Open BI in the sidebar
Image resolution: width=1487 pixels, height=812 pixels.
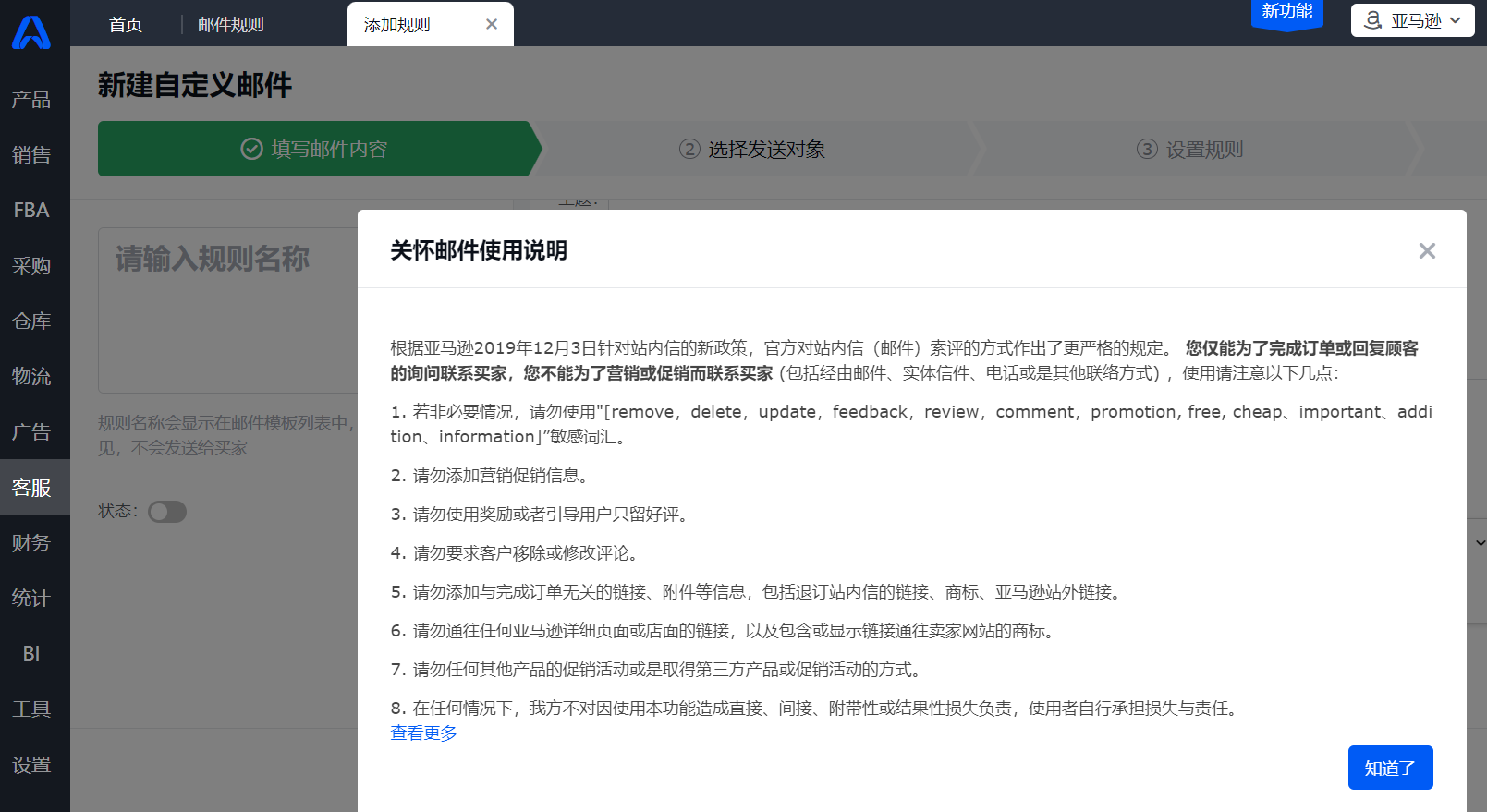click(31, 654)
